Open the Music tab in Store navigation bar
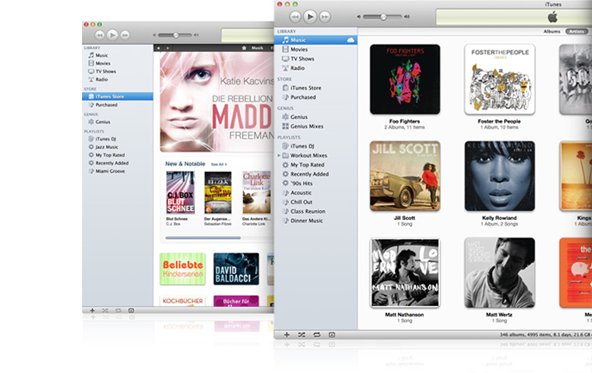 [257, 48]
